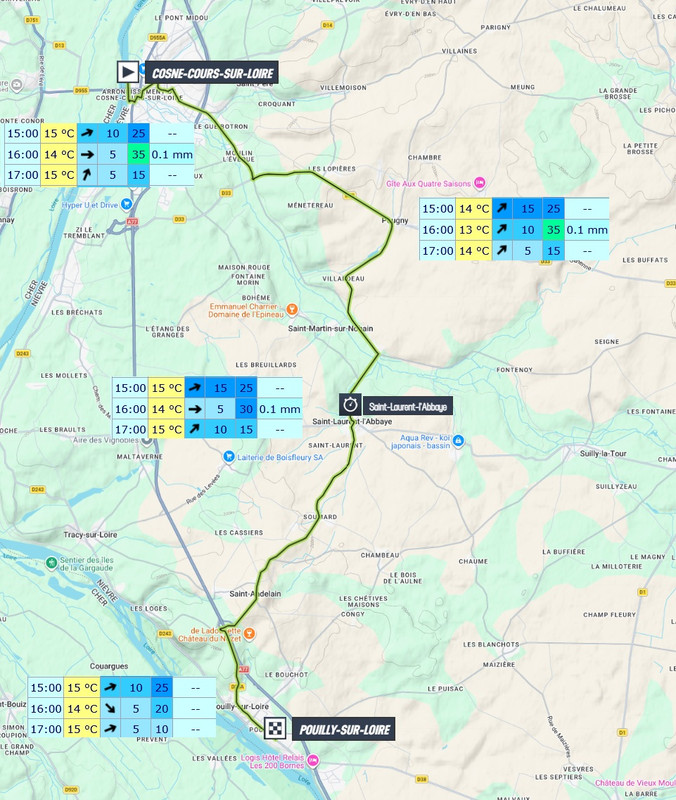Click the Villemoison place name
Image resolution: width=676 pixels, height=800 pixels.
pyautogui.click(x=343, y=88)
